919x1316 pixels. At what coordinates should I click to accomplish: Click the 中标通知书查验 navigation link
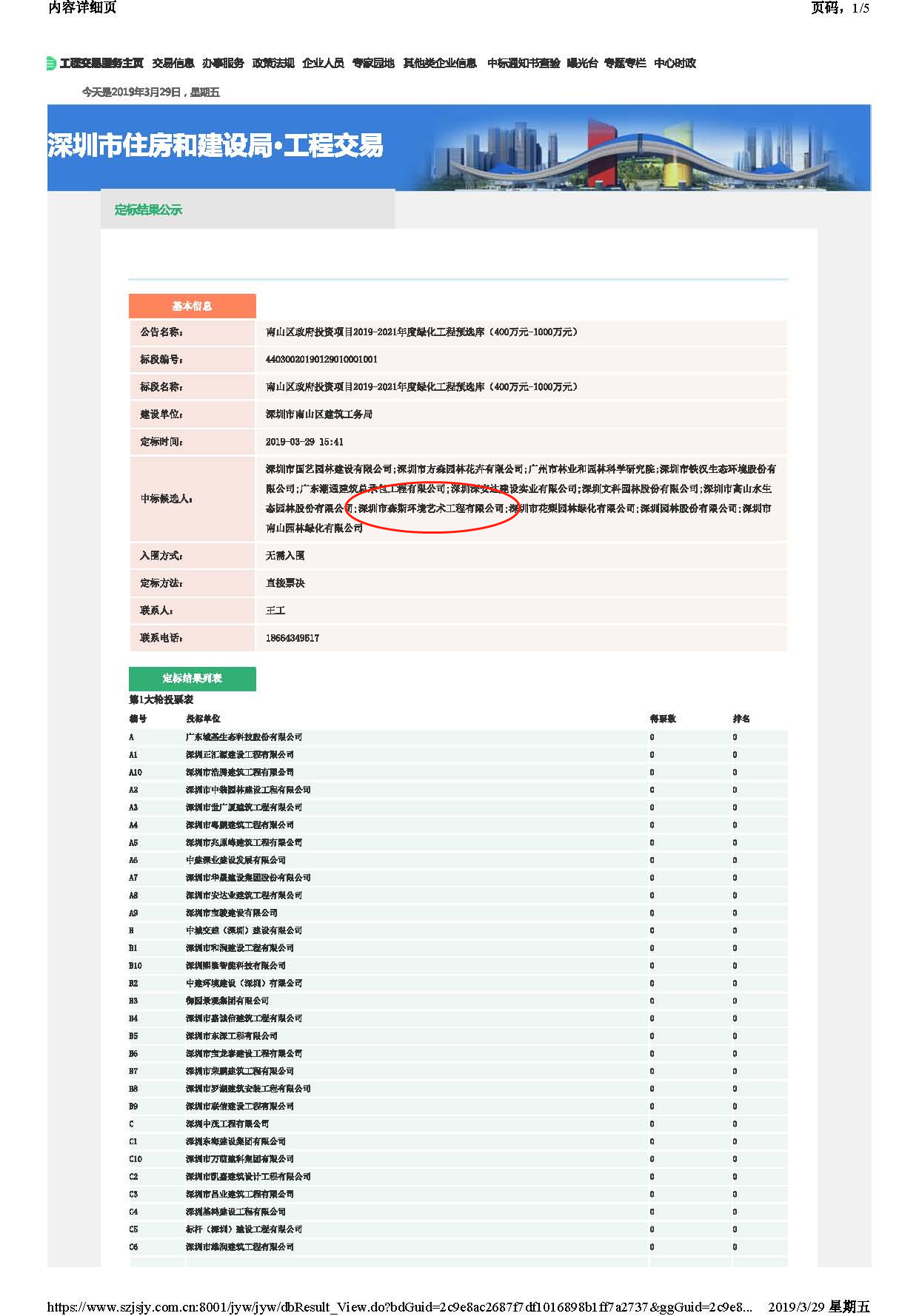(x=524, y=64)
